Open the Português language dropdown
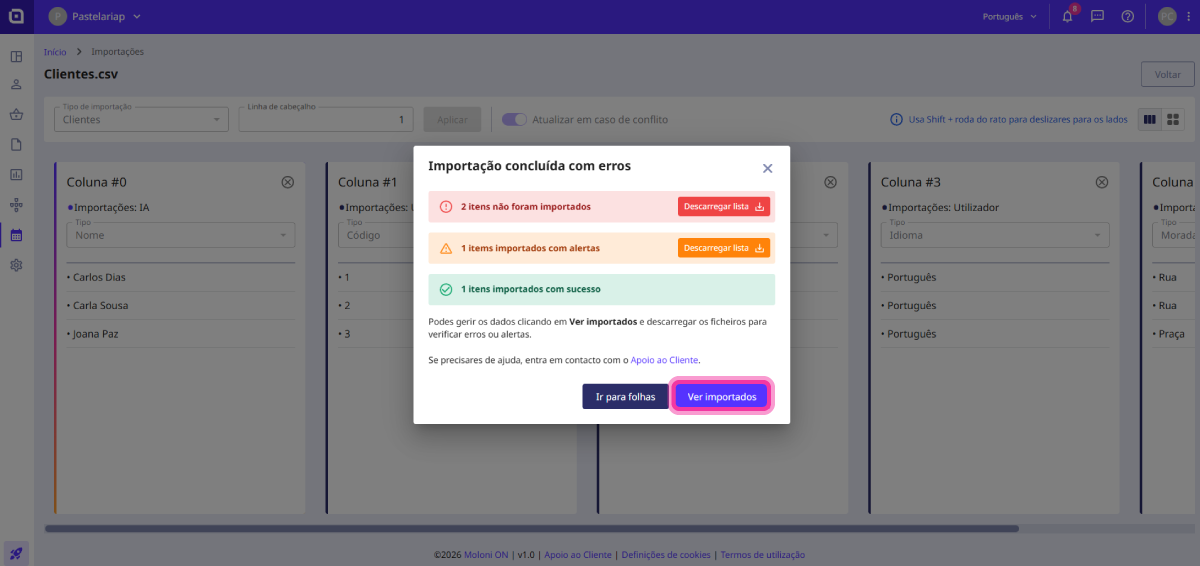The image size is (1200, 566). click(1010, 16)
